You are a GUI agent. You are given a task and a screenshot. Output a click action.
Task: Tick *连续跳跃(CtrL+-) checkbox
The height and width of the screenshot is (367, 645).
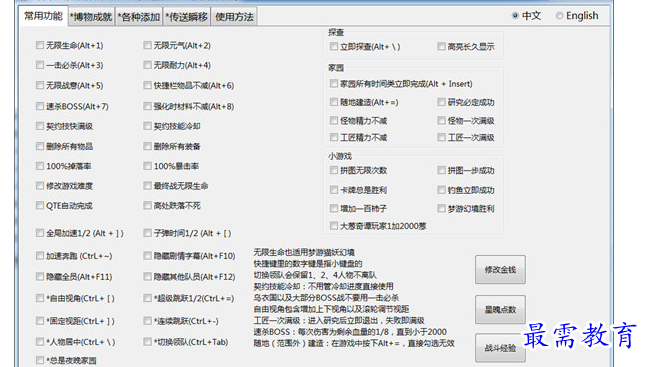point(147,321)
